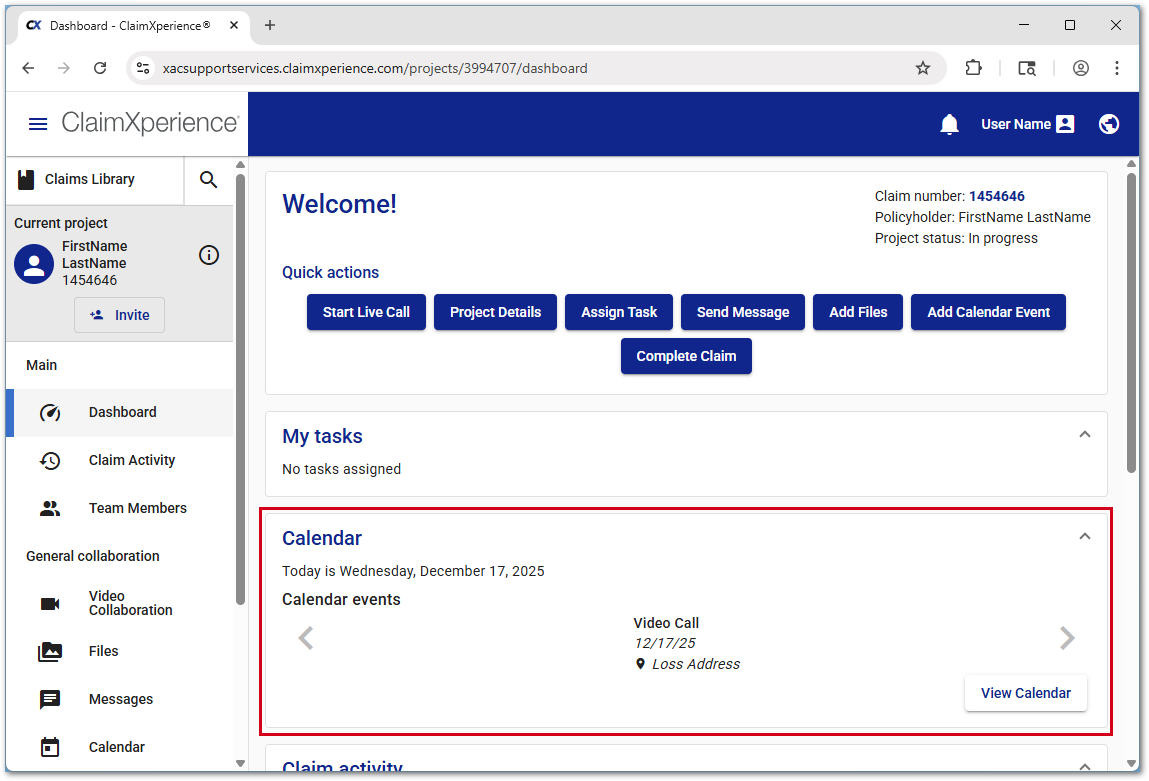Advance calendar events with the right arrow
Screen dimensions: 1149x781
click(x=1067, y=637)
